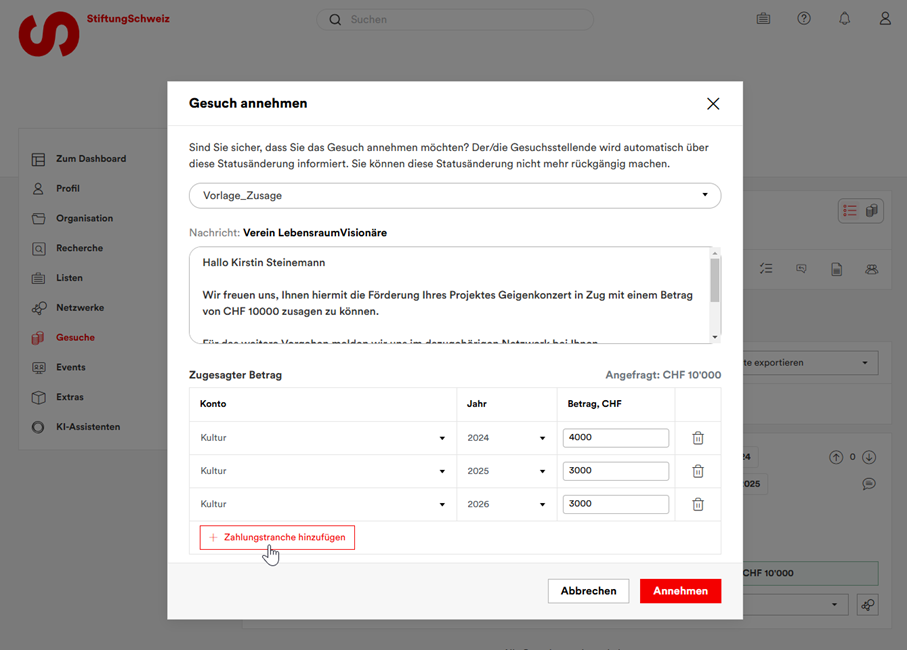Screen dimensions: 907x650
Task: Close the Gesuch annehmen dialog
Action: pyautogui.click(x=713, y=104)
